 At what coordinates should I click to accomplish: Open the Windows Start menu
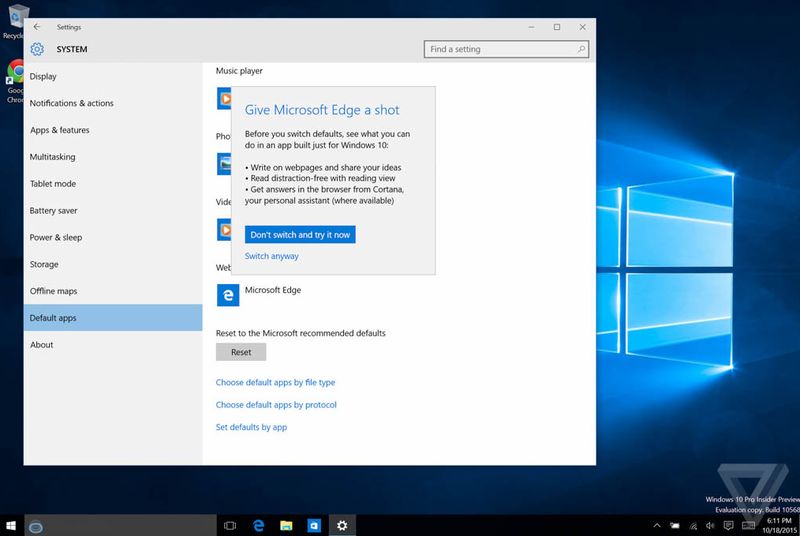12,525
